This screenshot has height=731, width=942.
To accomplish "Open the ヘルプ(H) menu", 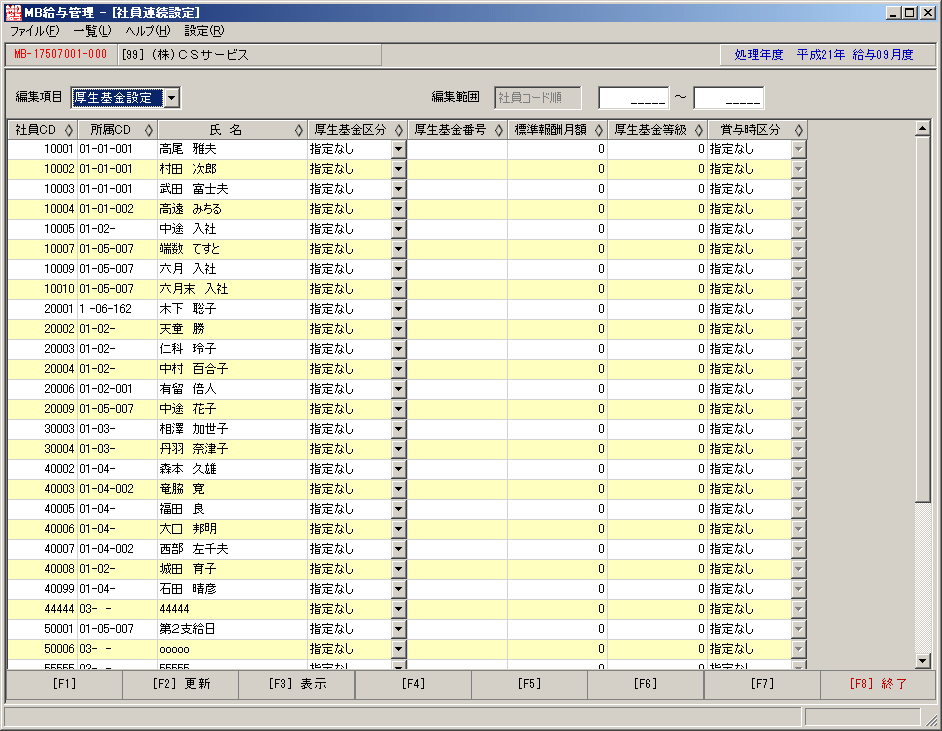I will 148,31.
